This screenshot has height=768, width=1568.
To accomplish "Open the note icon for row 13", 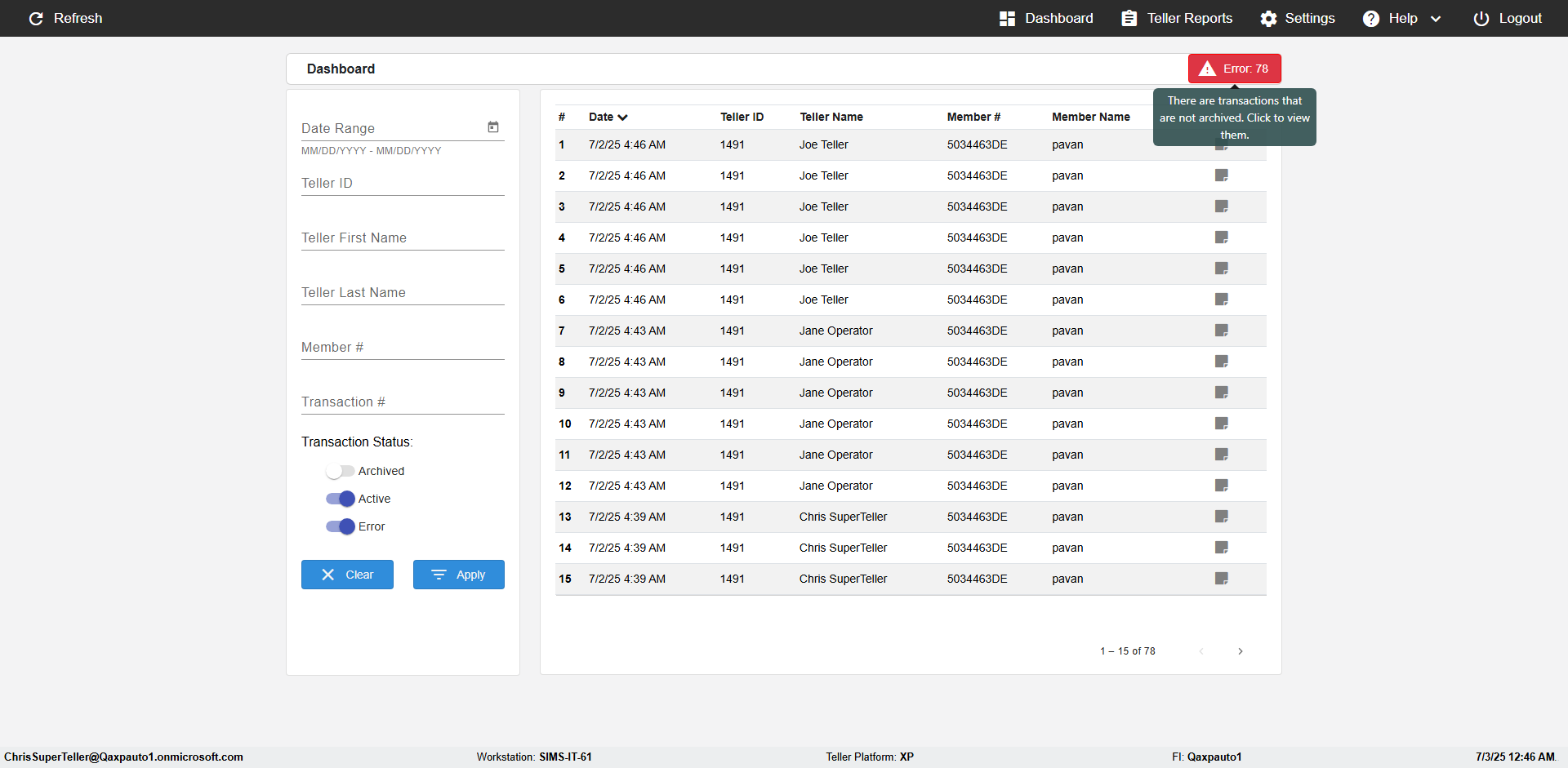I will click(x=1222, y=517).
